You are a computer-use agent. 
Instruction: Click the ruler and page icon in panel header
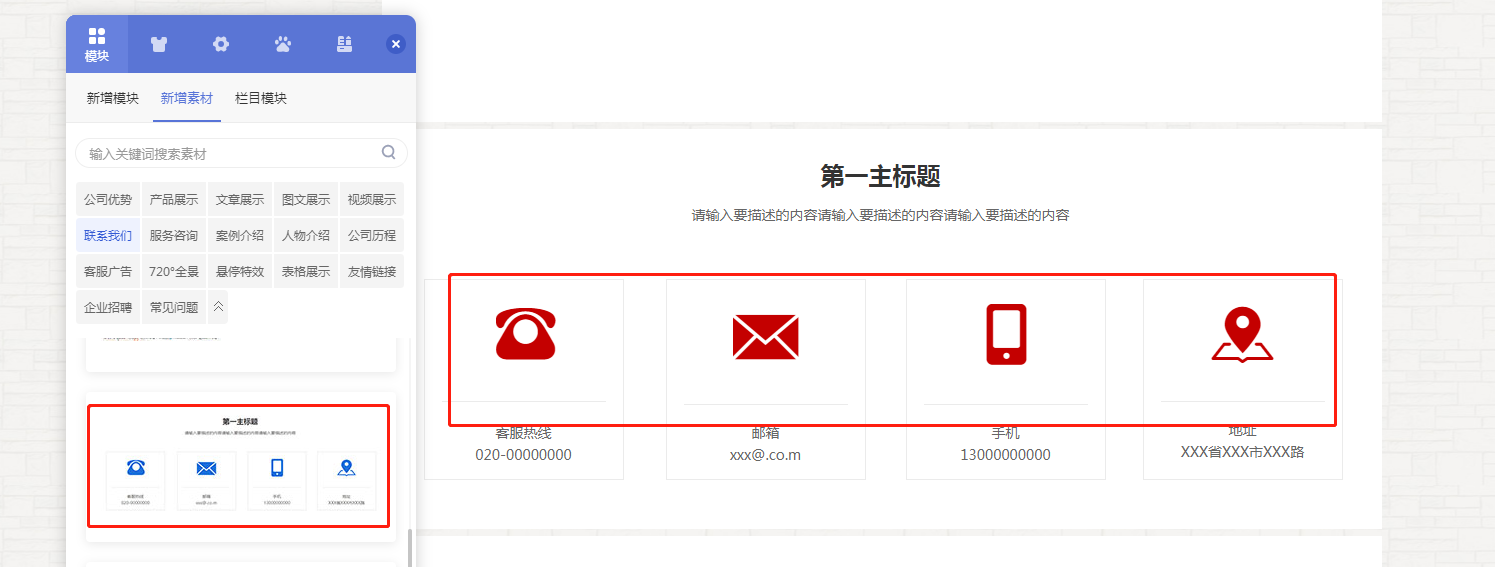(344, 44)
